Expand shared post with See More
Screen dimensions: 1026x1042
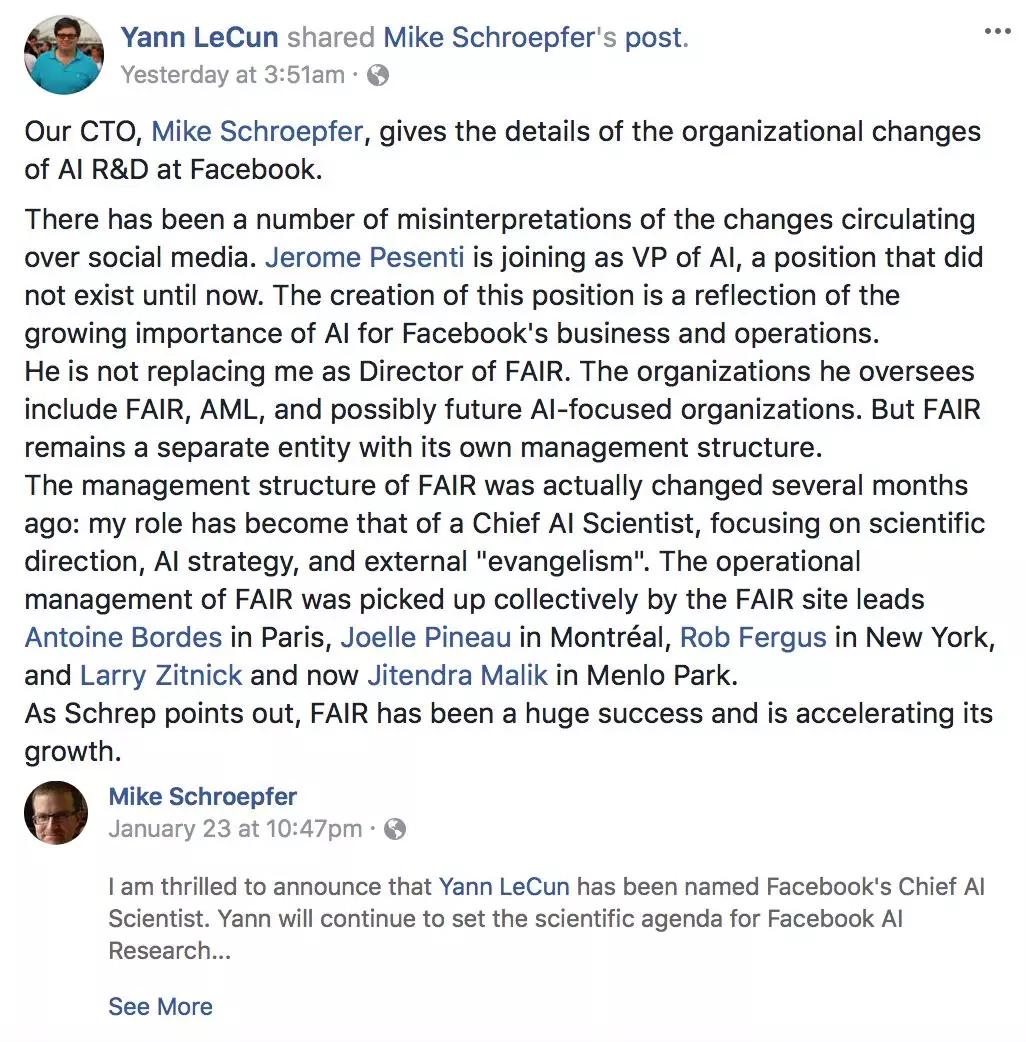pyautogui.click(x=160, y=1006)
